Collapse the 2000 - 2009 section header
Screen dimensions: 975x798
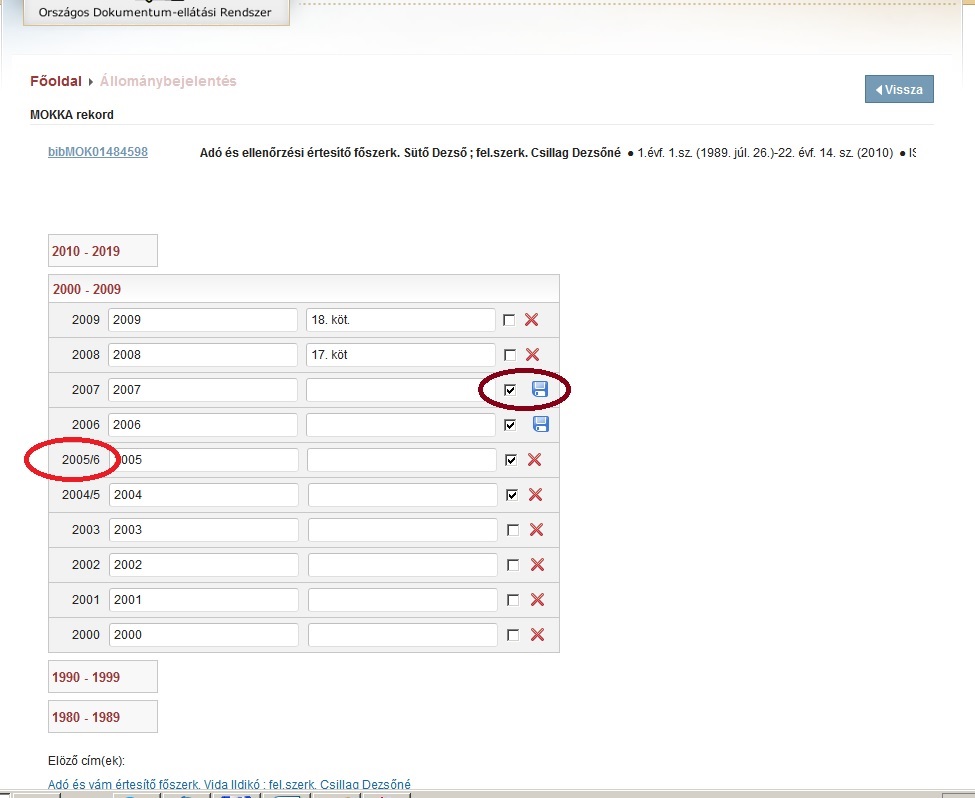coord(87,289)
